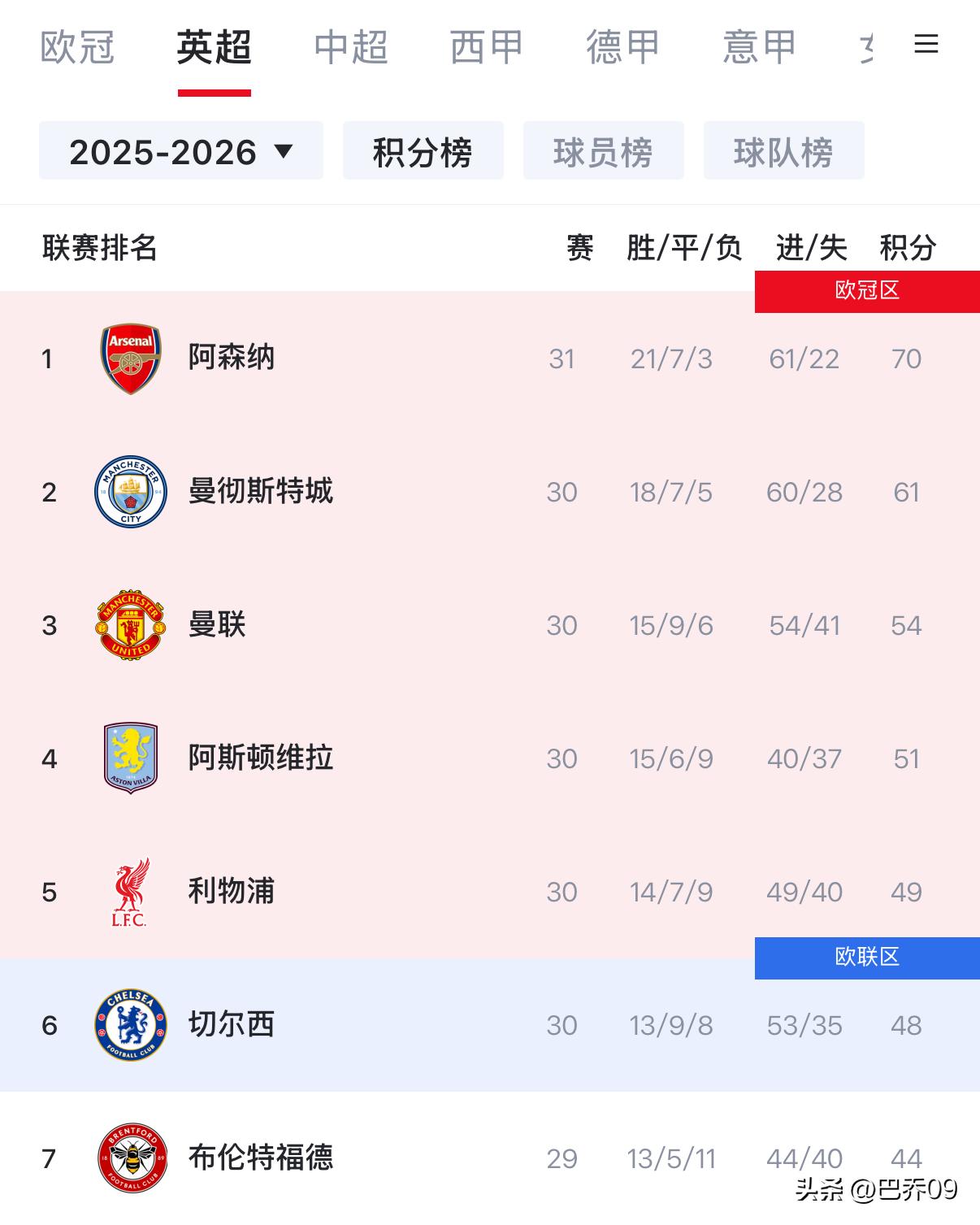Open the 意甲 league tab
Screen dimensions: 980x1225
[759, 47]
